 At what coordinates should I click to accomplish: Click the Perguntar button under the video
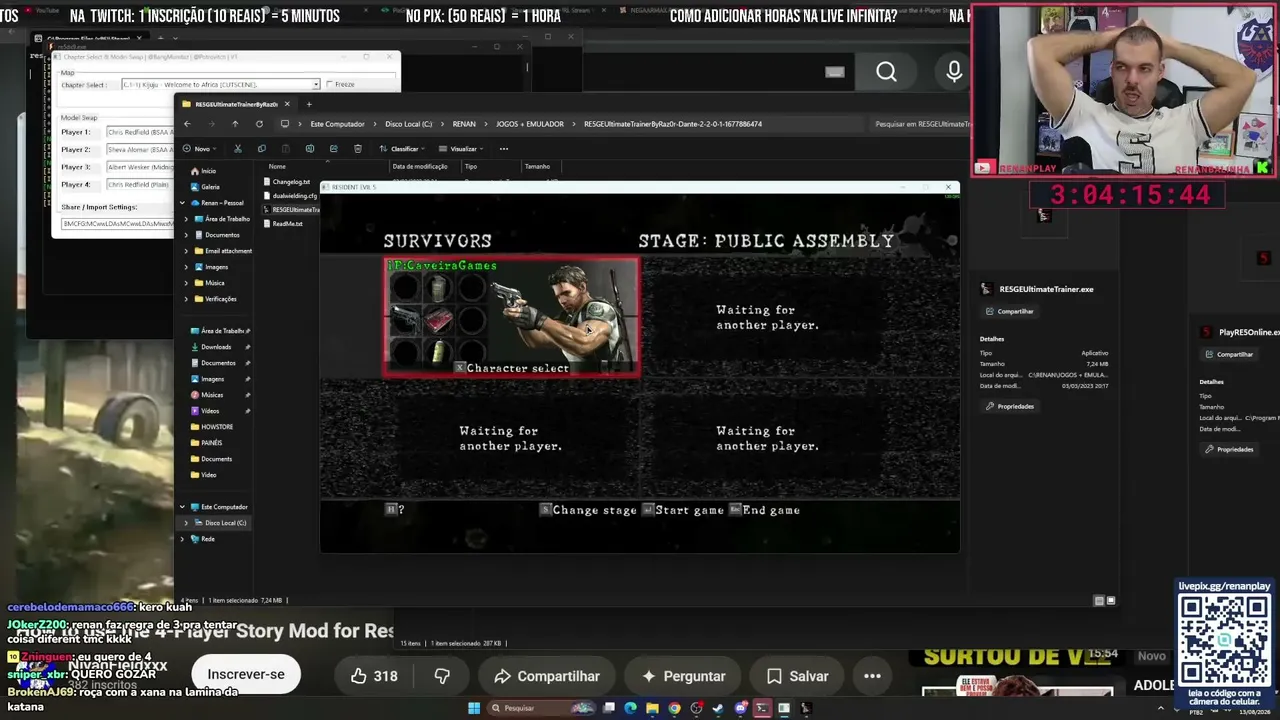681,676
